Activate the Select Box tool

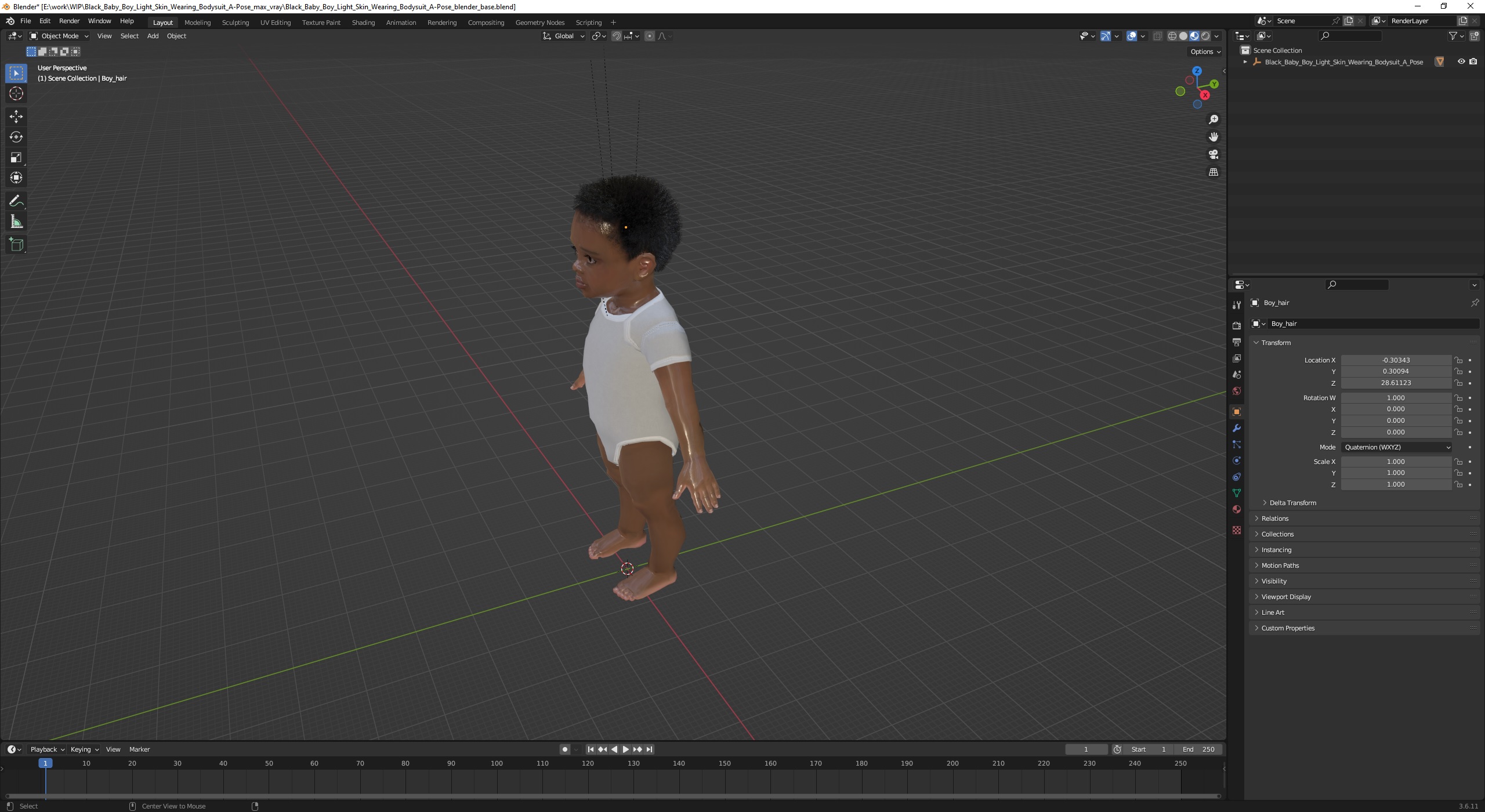point(16,73)
